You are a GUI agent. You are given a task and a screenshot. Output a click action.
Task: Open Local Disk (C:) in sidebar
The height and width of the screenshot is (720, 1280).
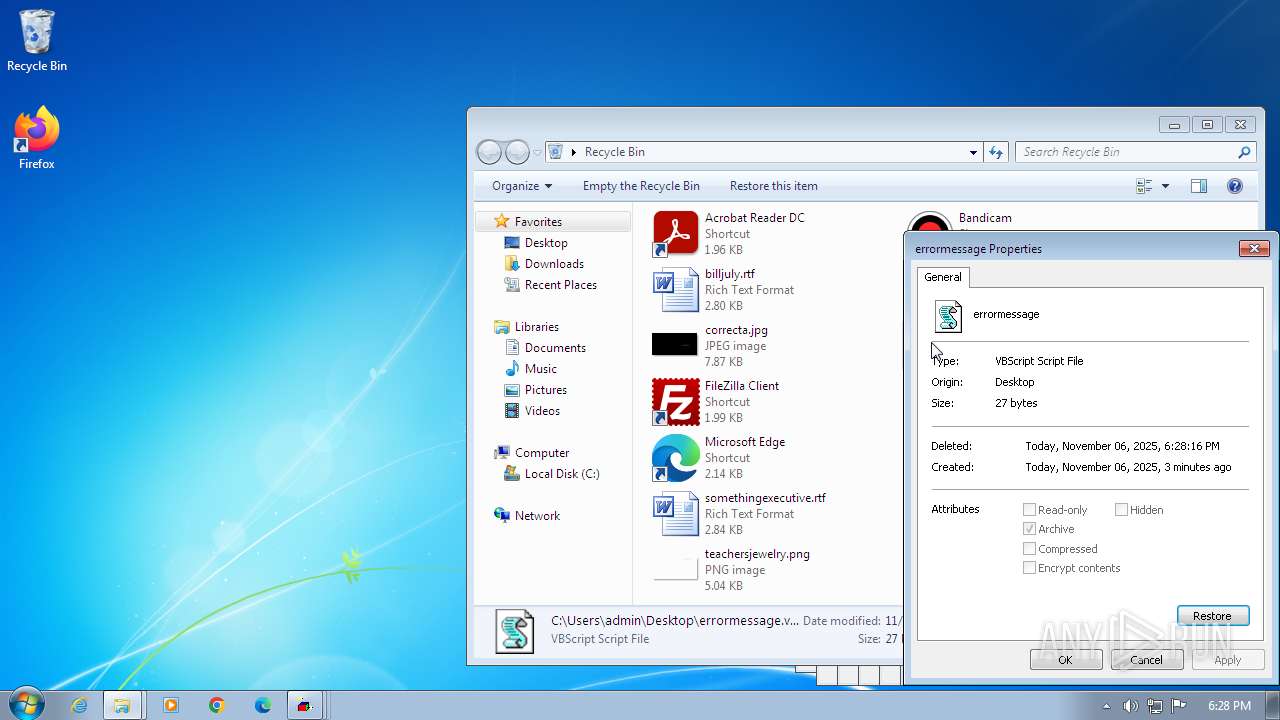click(x=562, y=474)
